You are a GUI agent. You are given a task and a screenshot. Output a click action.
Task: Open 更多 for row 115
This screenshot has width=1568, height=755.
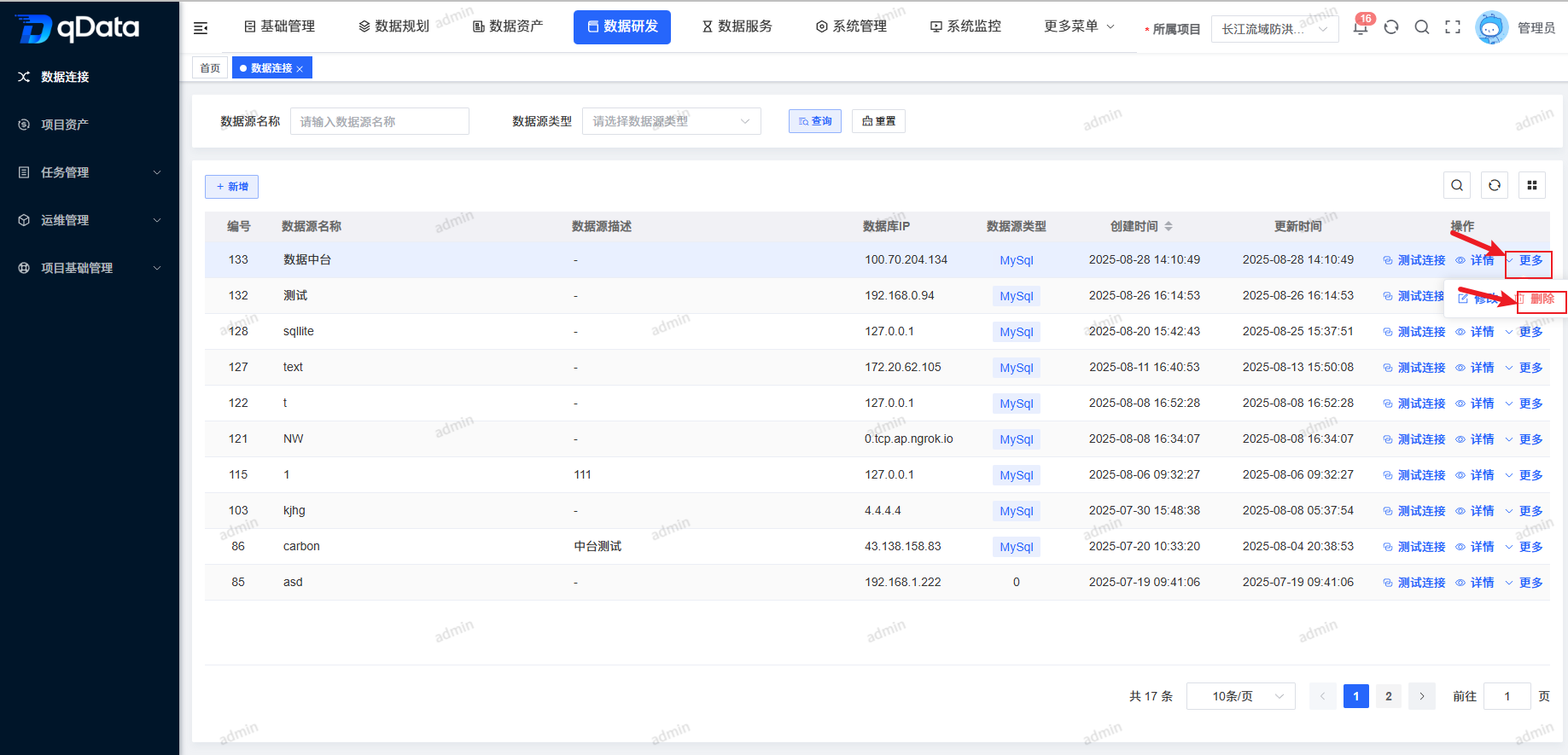click(x=1524, y=475)
